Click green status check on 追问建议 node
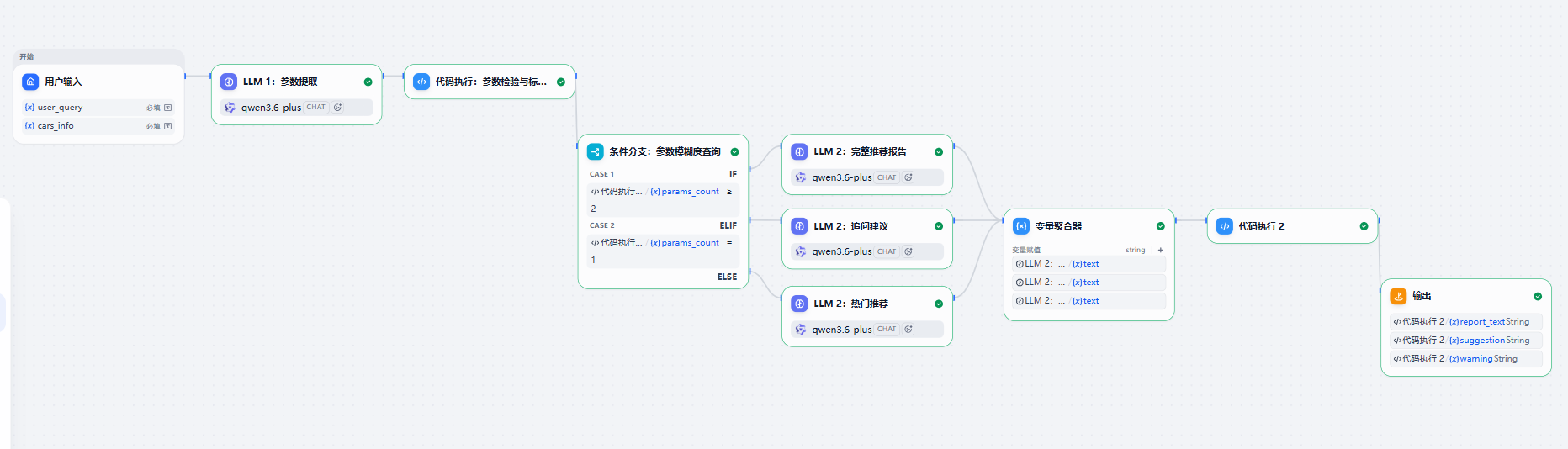1568x449 pixels. point(939,226)
